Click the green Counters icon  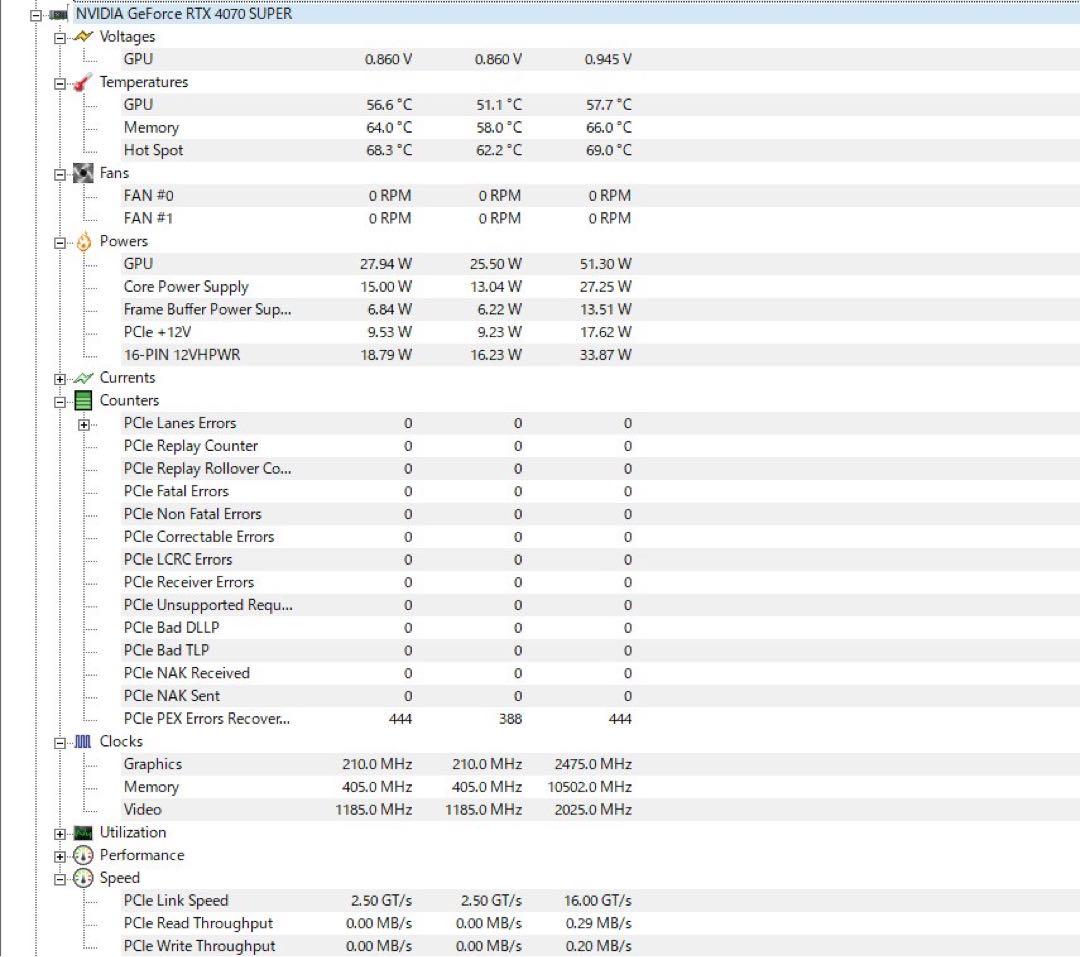pos(84,401)
